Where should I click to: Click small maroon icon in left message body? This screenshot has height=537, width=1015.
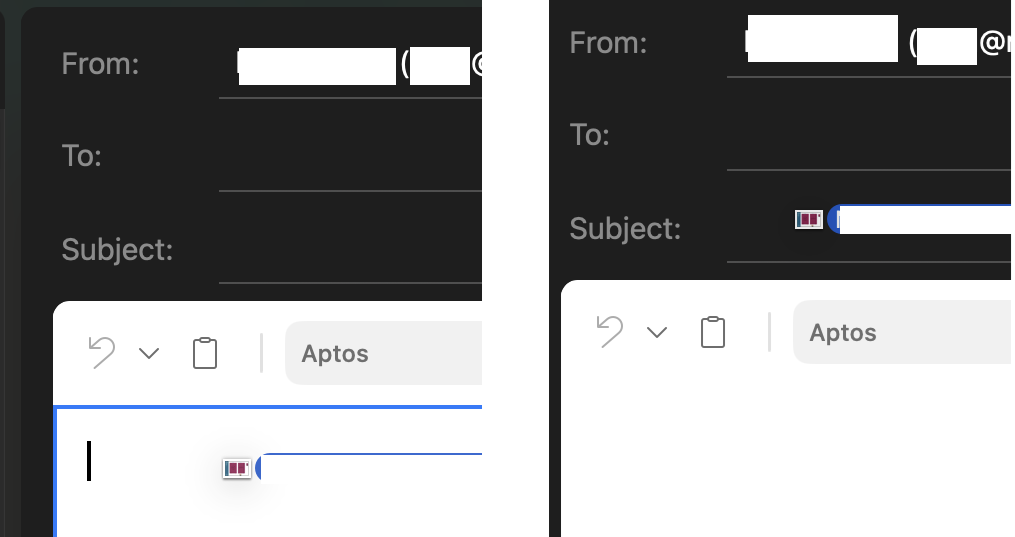point(237,468)
